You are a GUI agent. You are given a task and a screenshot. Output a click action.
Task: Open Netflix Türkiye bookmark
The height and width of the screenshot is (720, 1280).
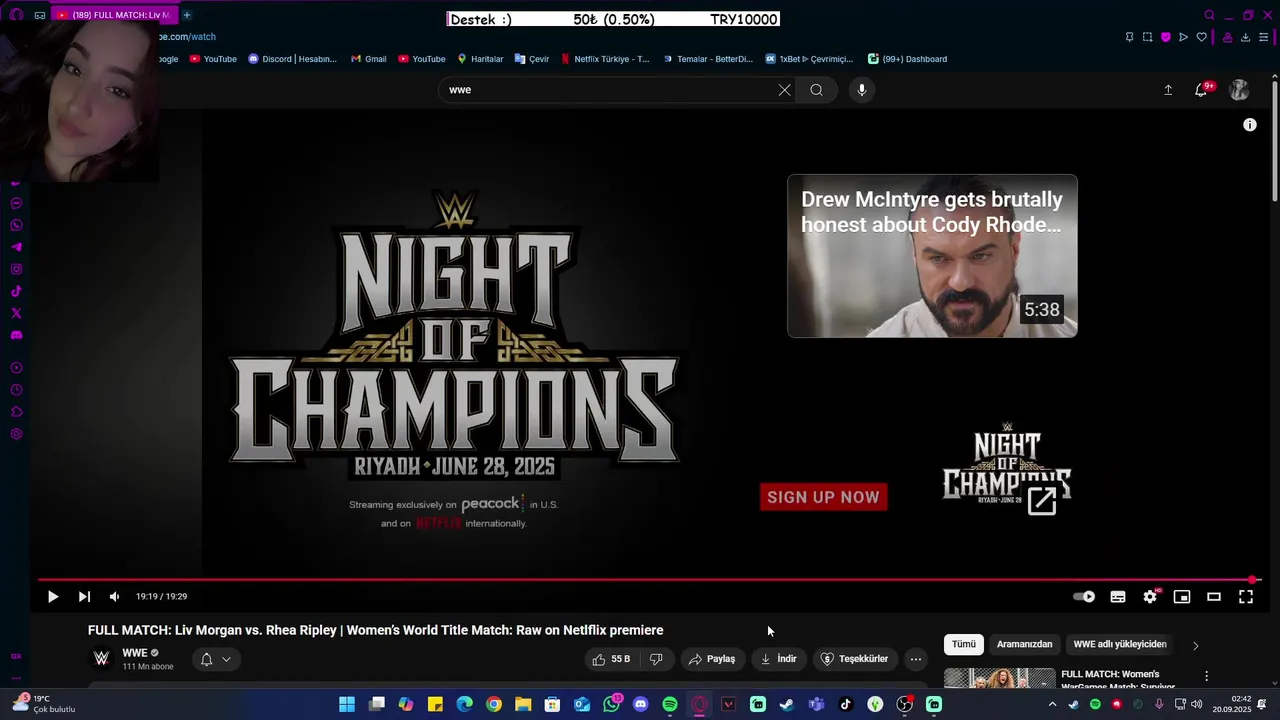coord(605,59)
